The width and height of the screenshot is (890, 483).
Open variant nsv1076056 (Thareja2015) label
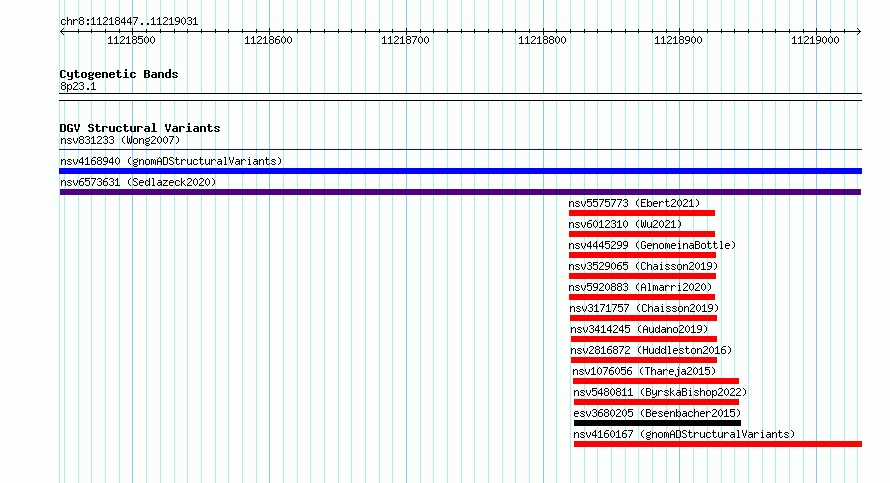pos(644,371)
